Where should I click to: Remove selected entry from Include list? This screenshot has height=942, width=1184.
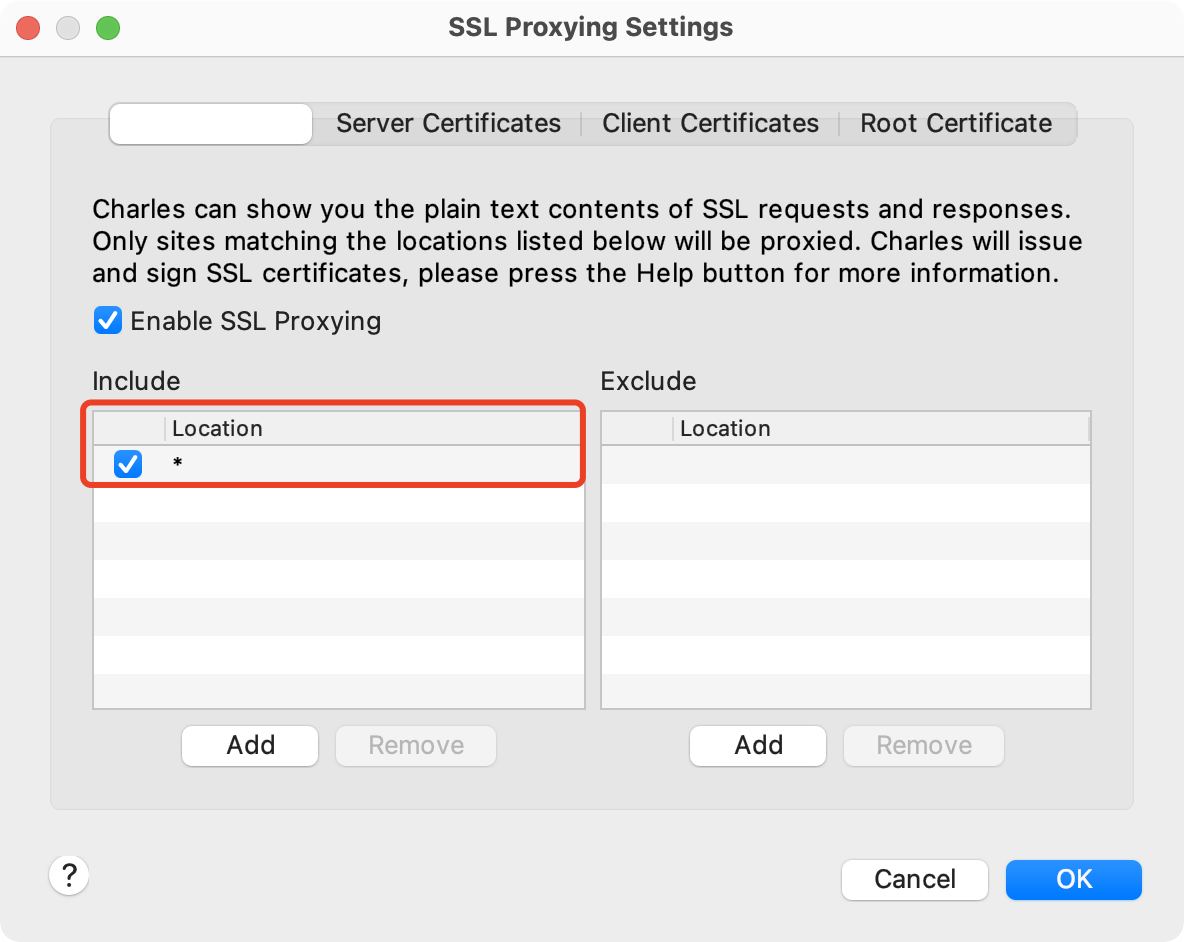[x=416, y=746]
